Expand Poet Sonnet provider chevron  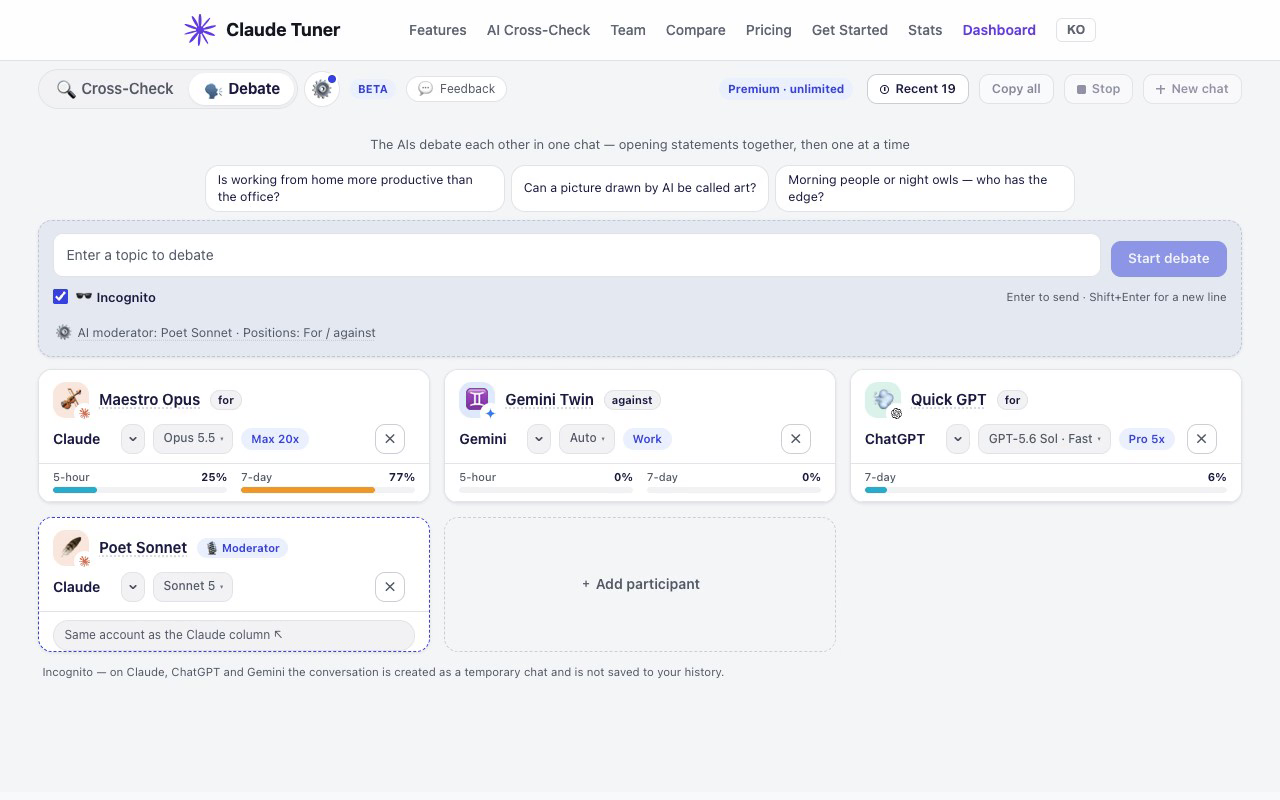coord(133,587)
